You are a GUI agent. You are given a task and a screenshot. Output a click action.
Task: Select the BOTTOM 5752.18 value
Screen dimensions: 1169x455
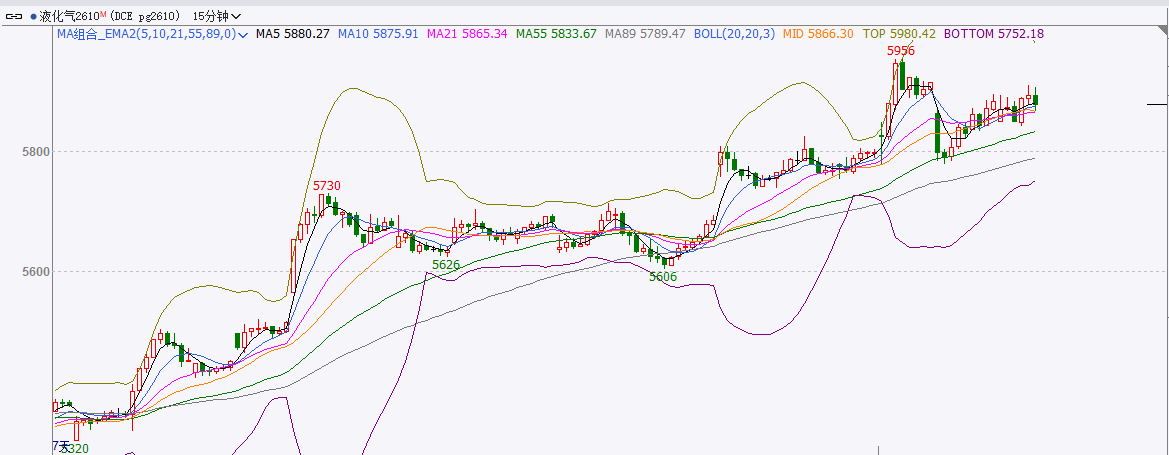click(995, 34)
